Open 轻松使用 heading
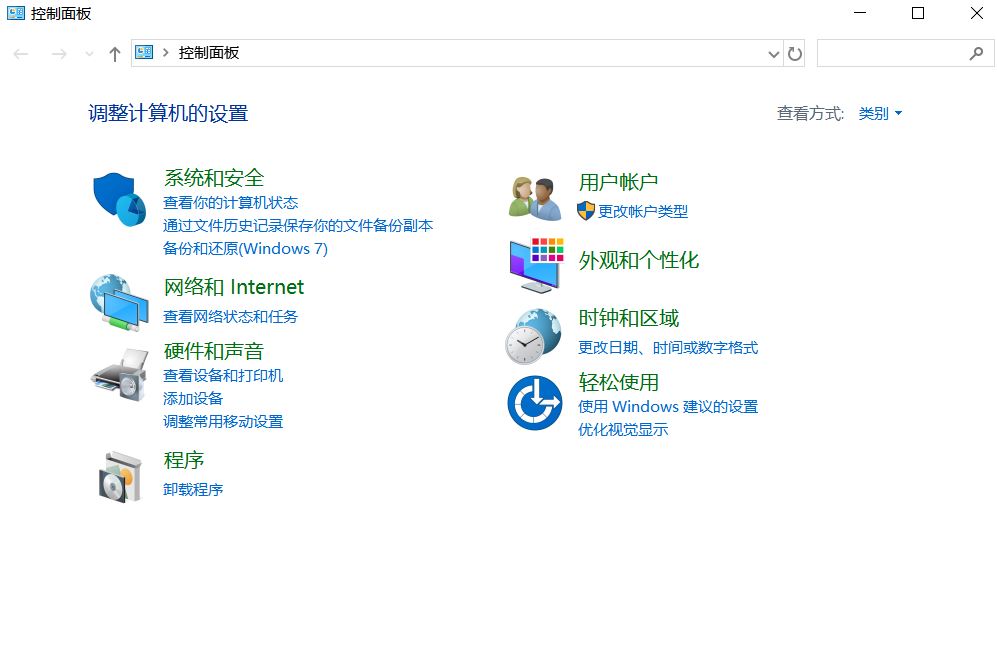This screenshot has width=997, height=654. tap(618, 382)
